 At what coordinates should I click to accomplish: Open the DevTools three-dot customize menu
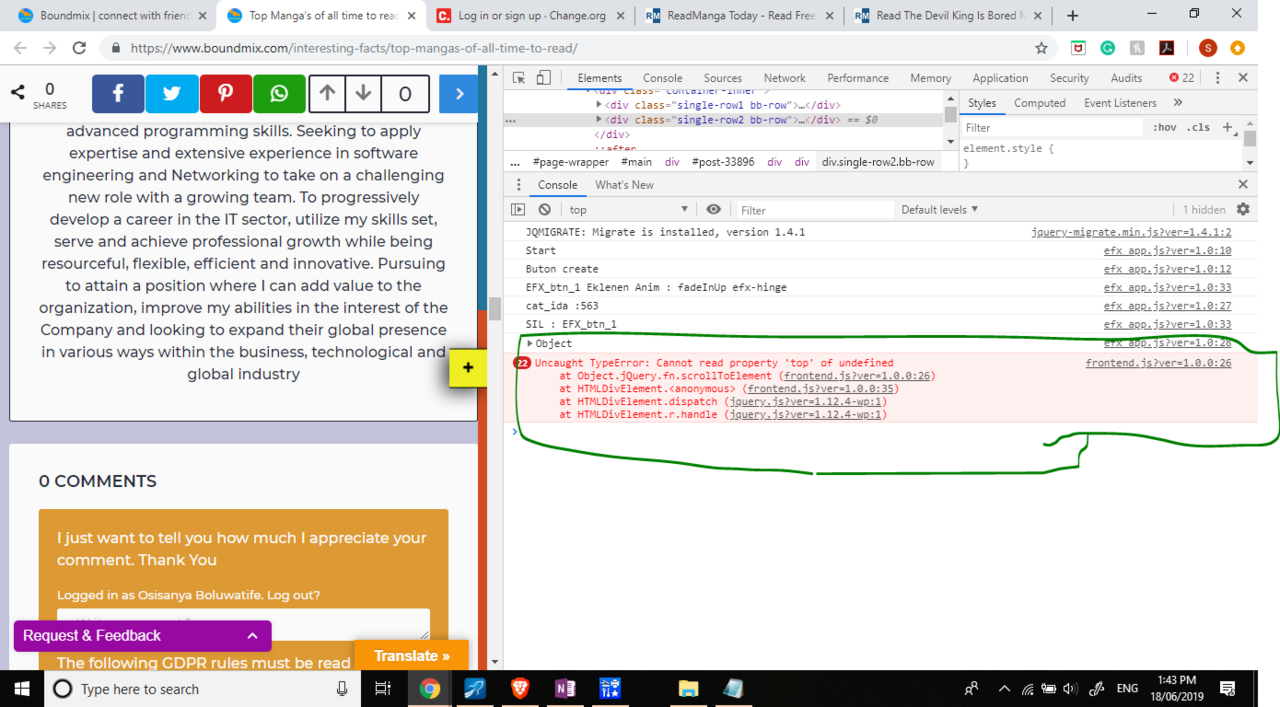pyautogui.click(x=1217, y=78)
